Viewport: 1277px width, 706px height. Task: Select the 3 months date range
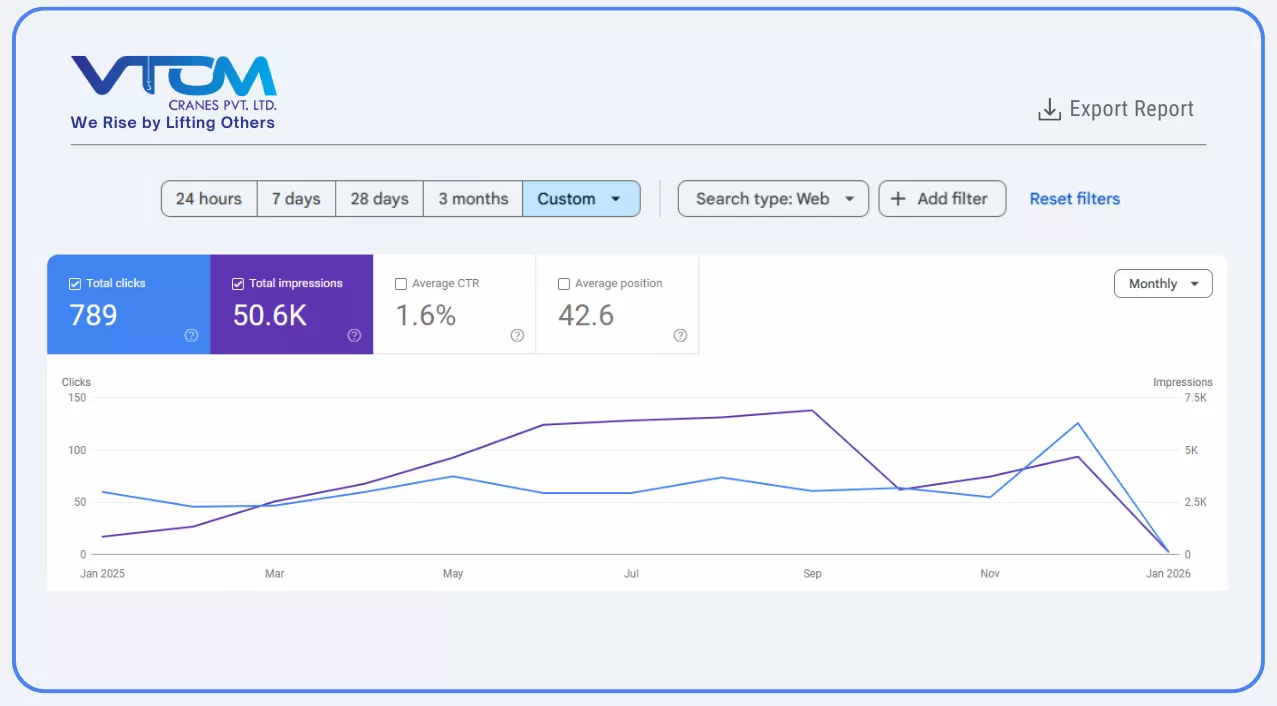tap(472, 198)
